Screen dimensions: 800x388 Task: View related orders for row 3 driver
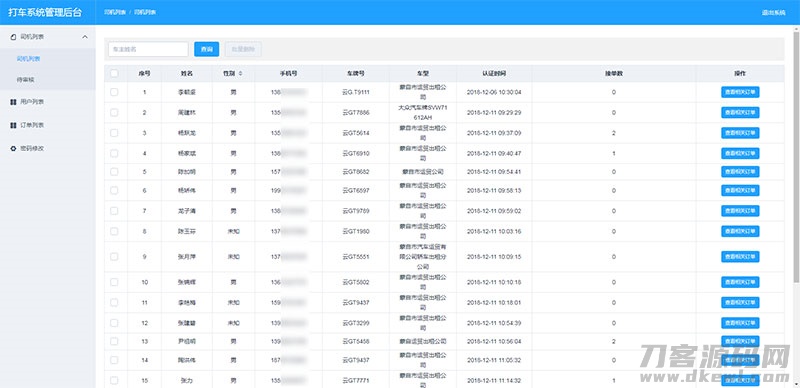pos(740,133)
